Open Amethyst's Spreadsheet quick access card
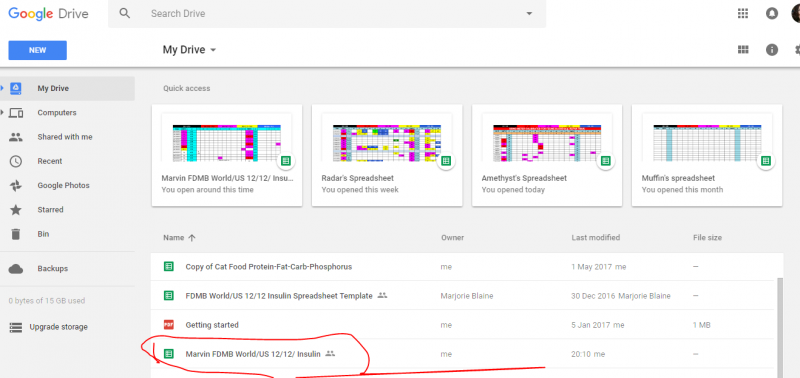 click(547, 156)
